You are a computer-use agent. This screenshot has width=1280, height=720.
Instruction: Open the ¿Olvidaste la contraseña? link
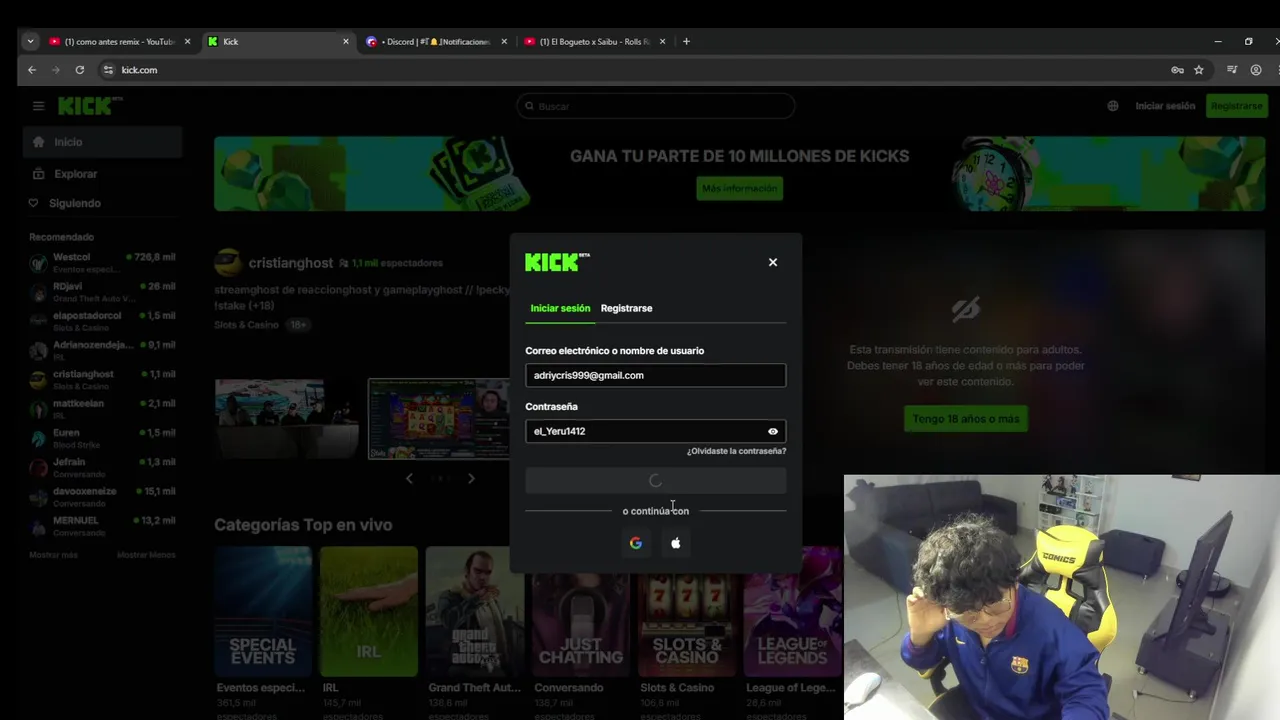[736, 451]
